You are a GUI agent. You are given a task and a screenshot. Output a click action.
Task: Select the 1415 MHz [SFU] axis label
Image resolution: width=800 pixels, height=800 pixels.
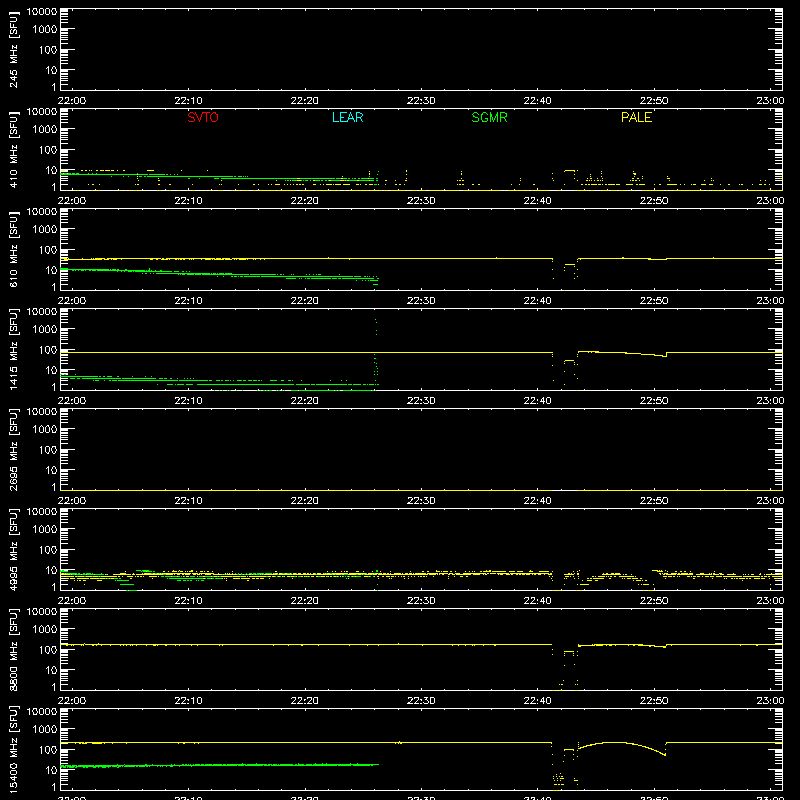pyautogui.click(x=13, y=349)
